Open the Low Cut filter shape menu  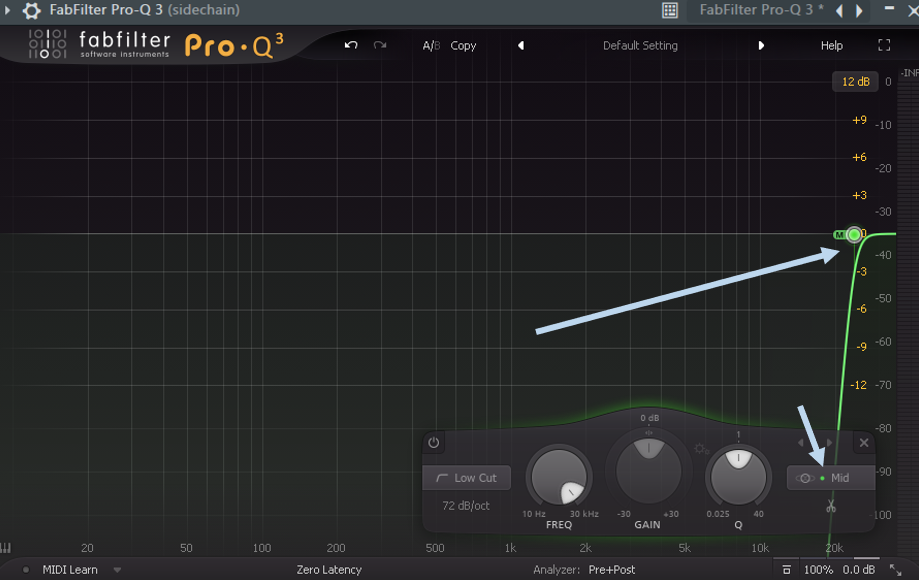(x=467, y=478)
